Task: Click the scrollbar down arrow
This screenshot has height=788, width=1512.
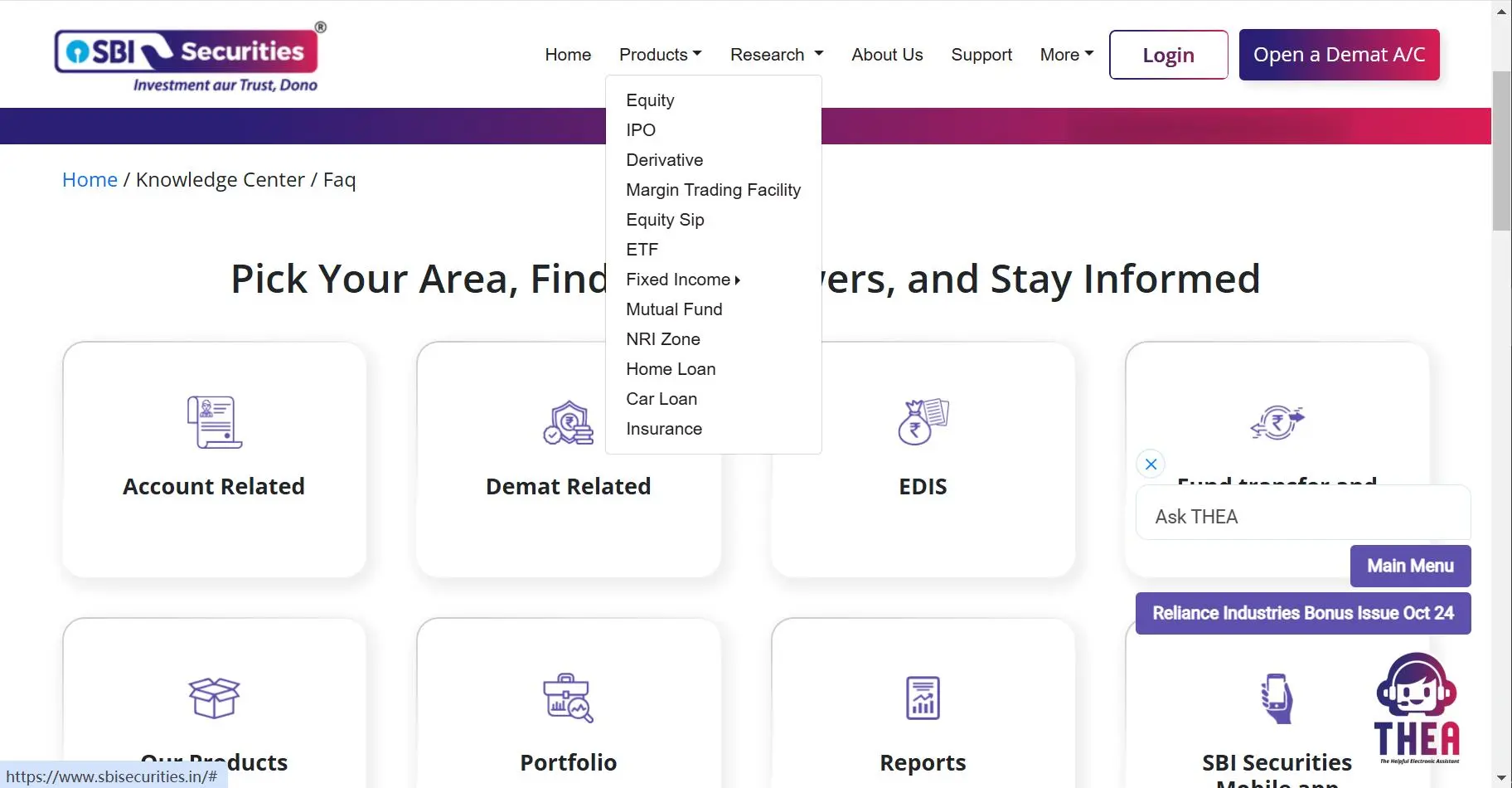Action: click(x=1501, y=778)
